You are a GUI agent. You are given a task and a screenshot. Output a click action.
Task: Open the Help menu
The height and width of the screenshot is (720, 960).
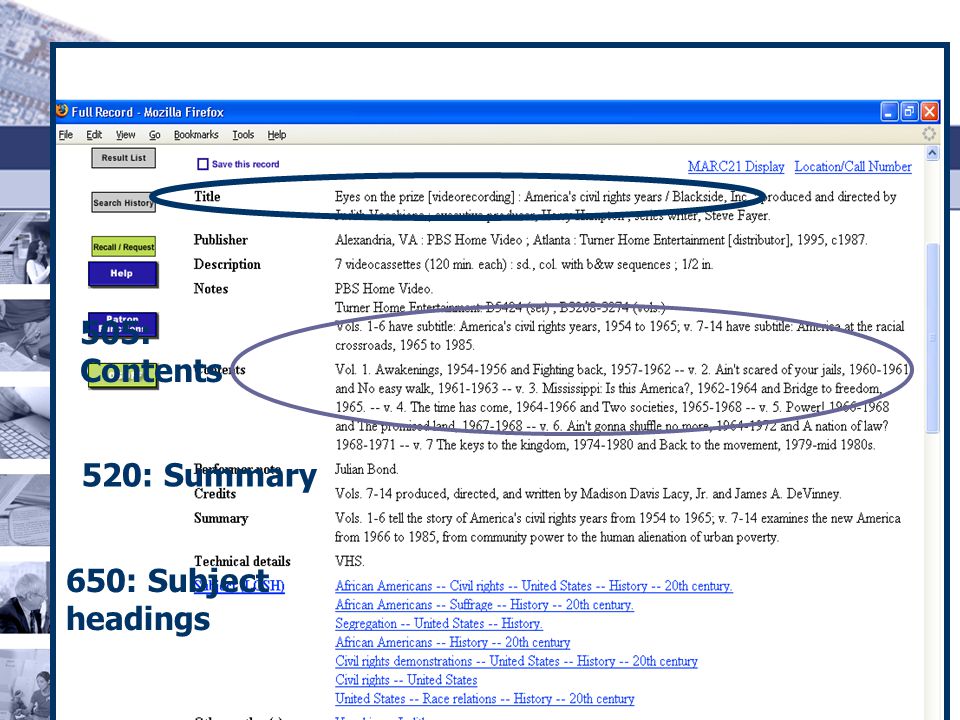coord(277,135)
